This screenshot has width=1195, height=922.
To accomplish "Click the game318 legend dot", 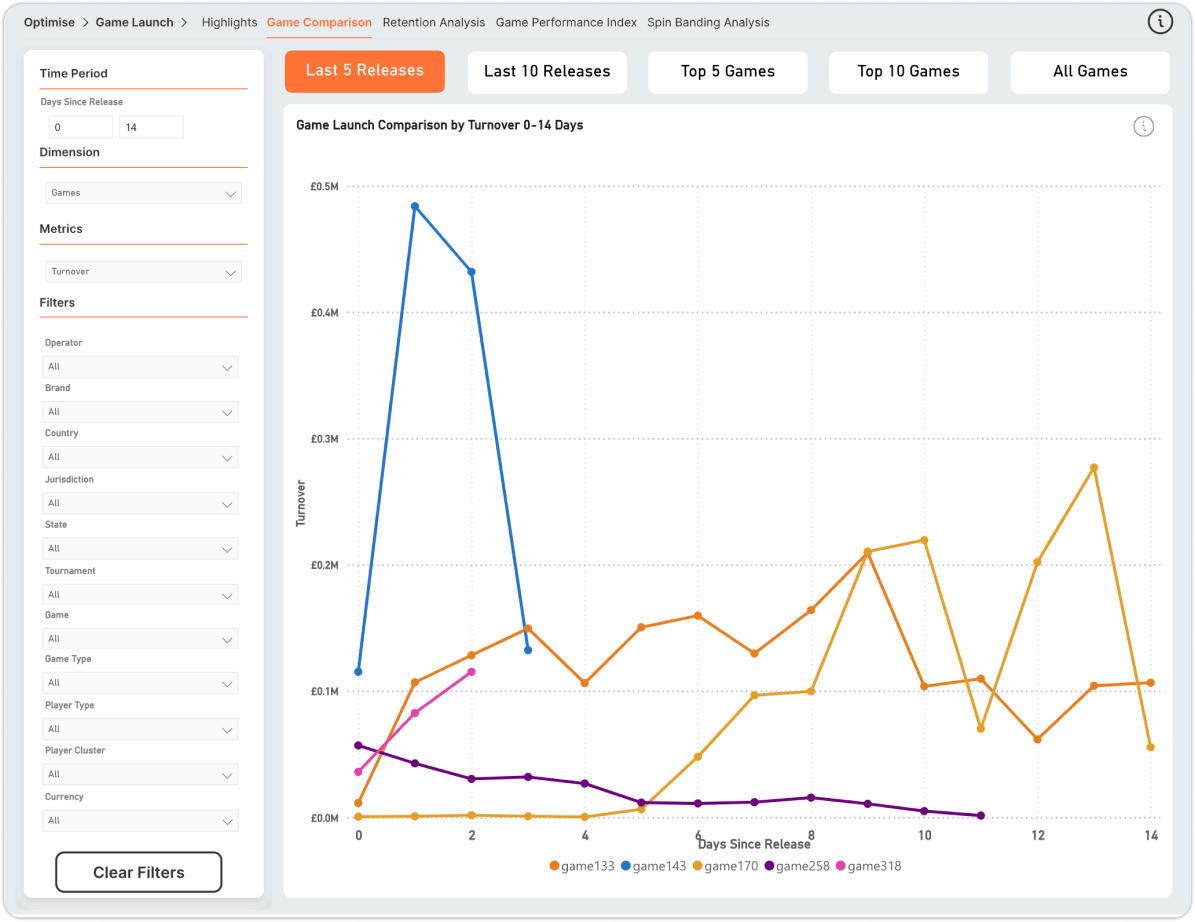I will (841, 866).
